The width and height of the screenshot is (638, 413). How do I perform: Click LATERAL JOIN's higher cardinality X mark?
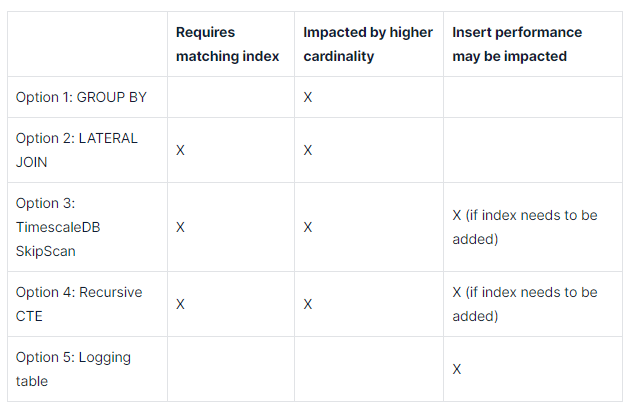(308, 150)
